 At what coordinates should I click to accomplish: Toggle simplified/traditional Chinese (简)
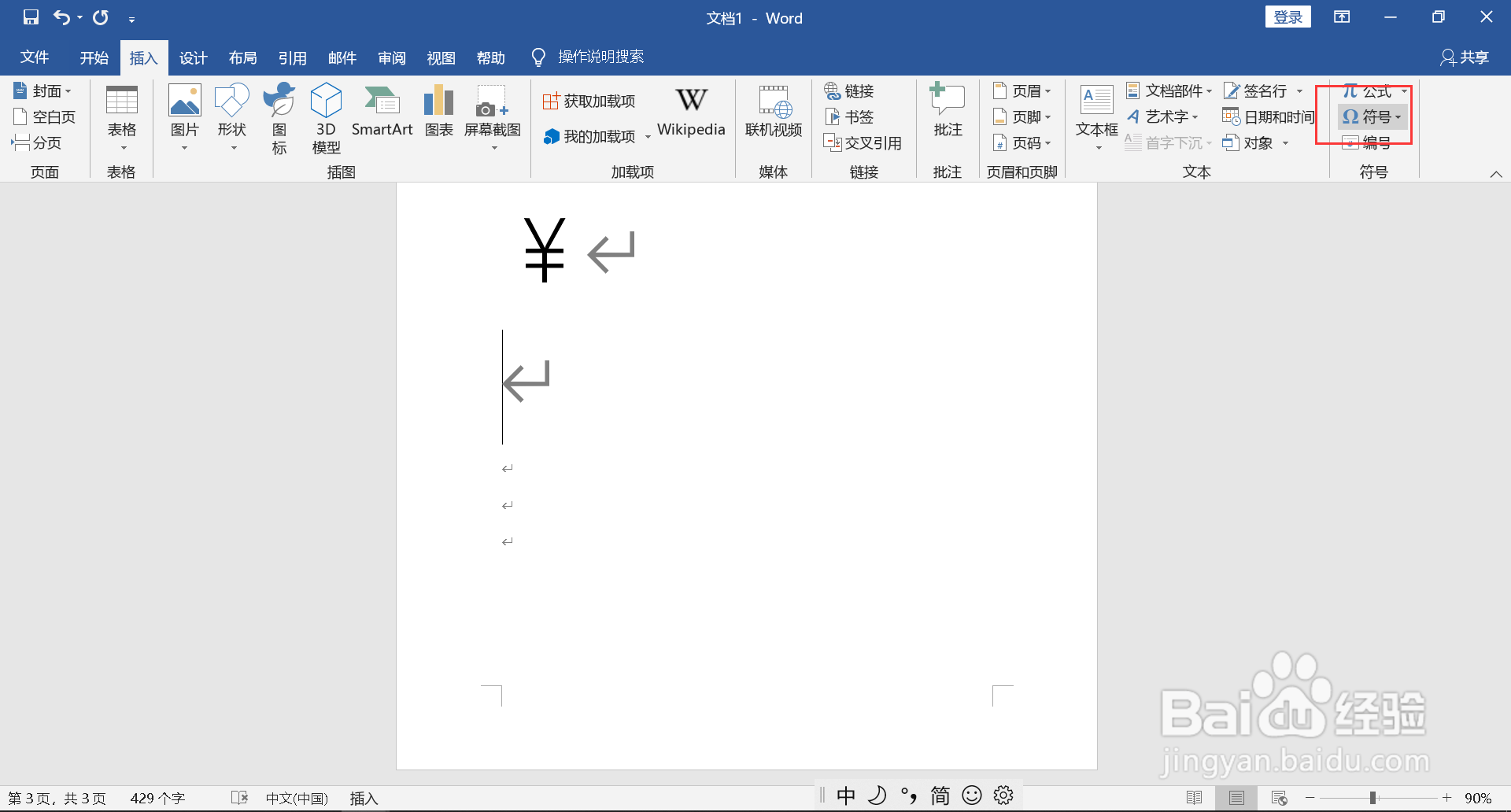click(939, 795)
